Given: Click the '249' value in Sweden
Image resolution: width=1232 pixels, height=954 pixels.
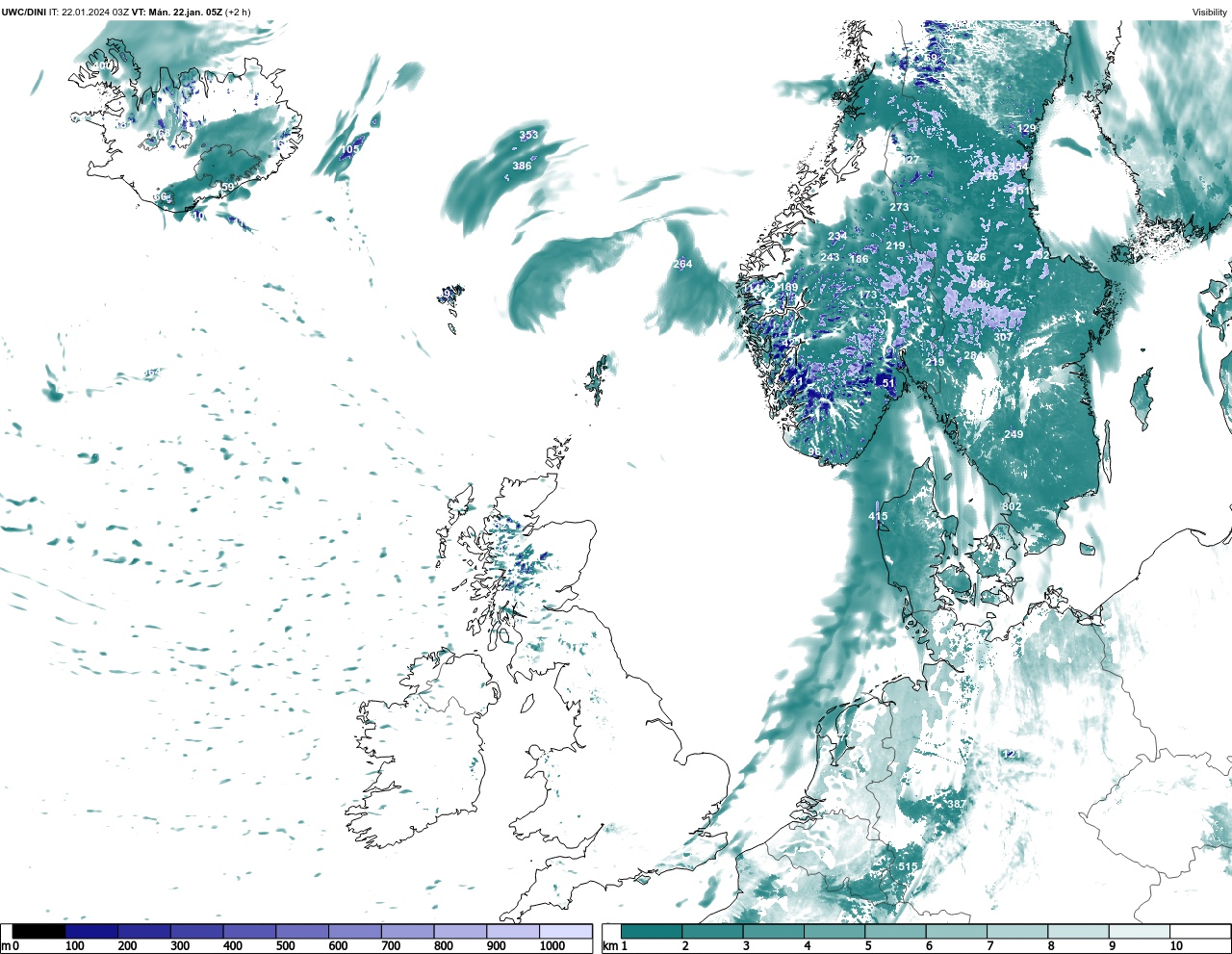Looking at the screenshot, I should 1014,435.
